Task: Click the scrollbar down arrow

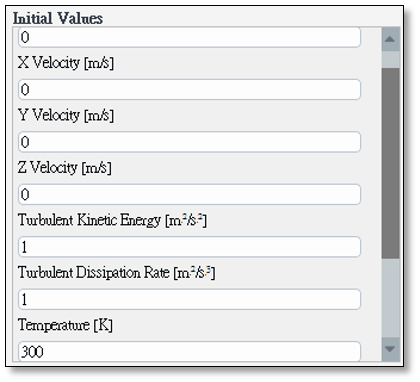Action: [x=390, y=349]
